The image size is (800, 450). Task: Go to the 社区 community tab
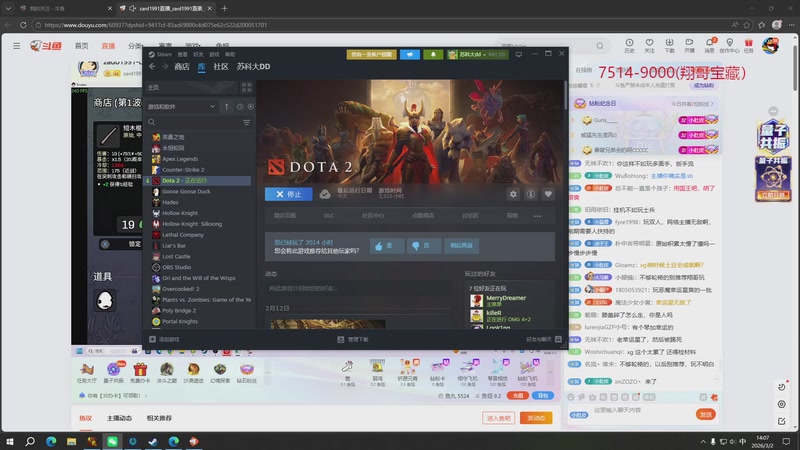point(221,67)
